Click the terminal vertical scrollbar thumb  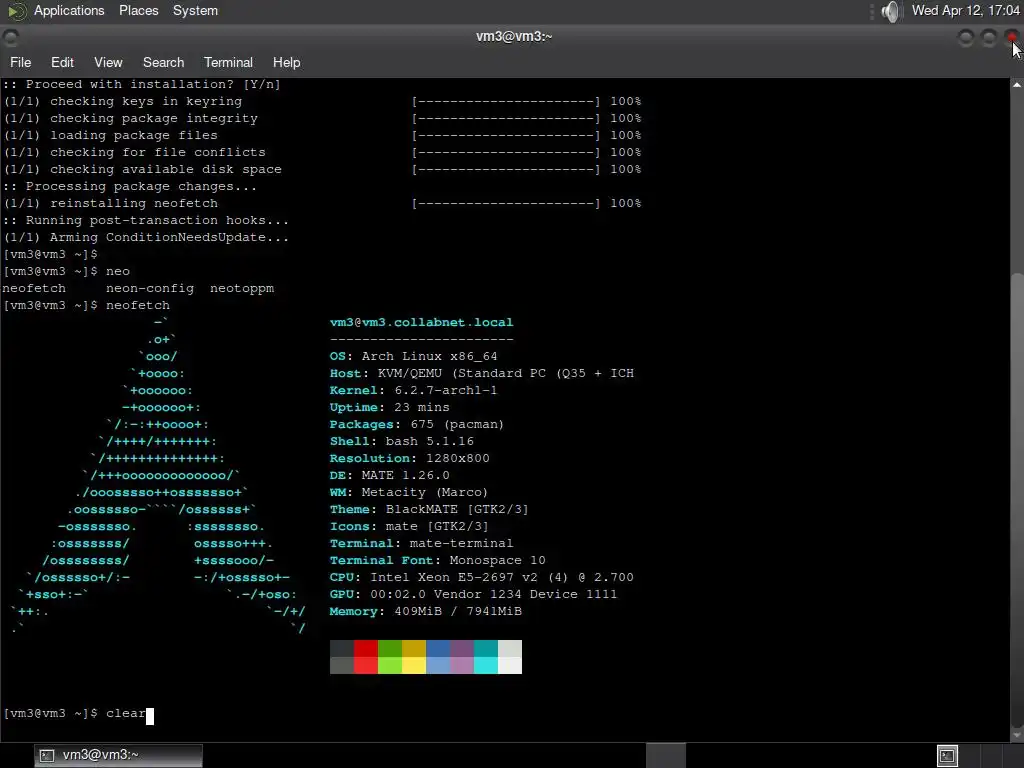tap(1017, 500)
